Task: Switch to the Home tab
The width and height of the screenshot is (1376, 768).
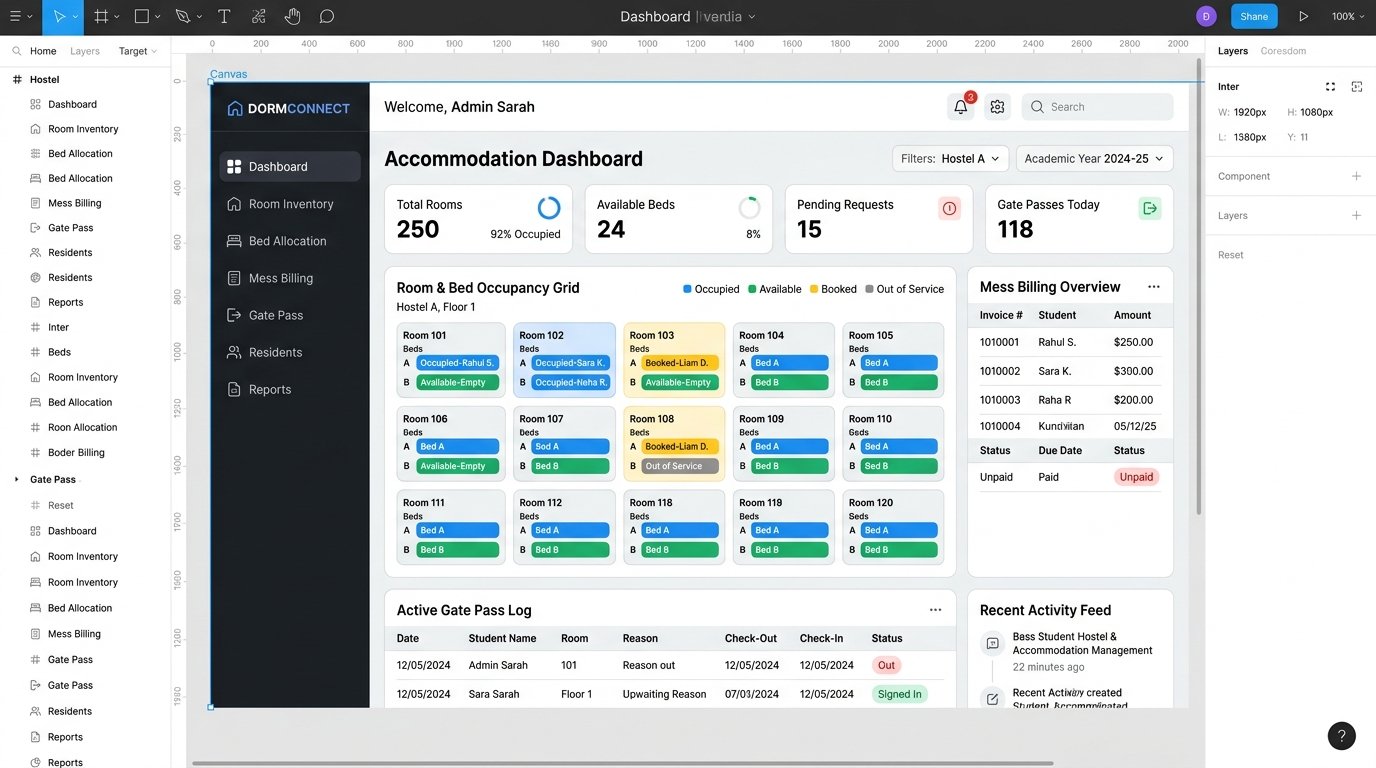Action: 43,51
